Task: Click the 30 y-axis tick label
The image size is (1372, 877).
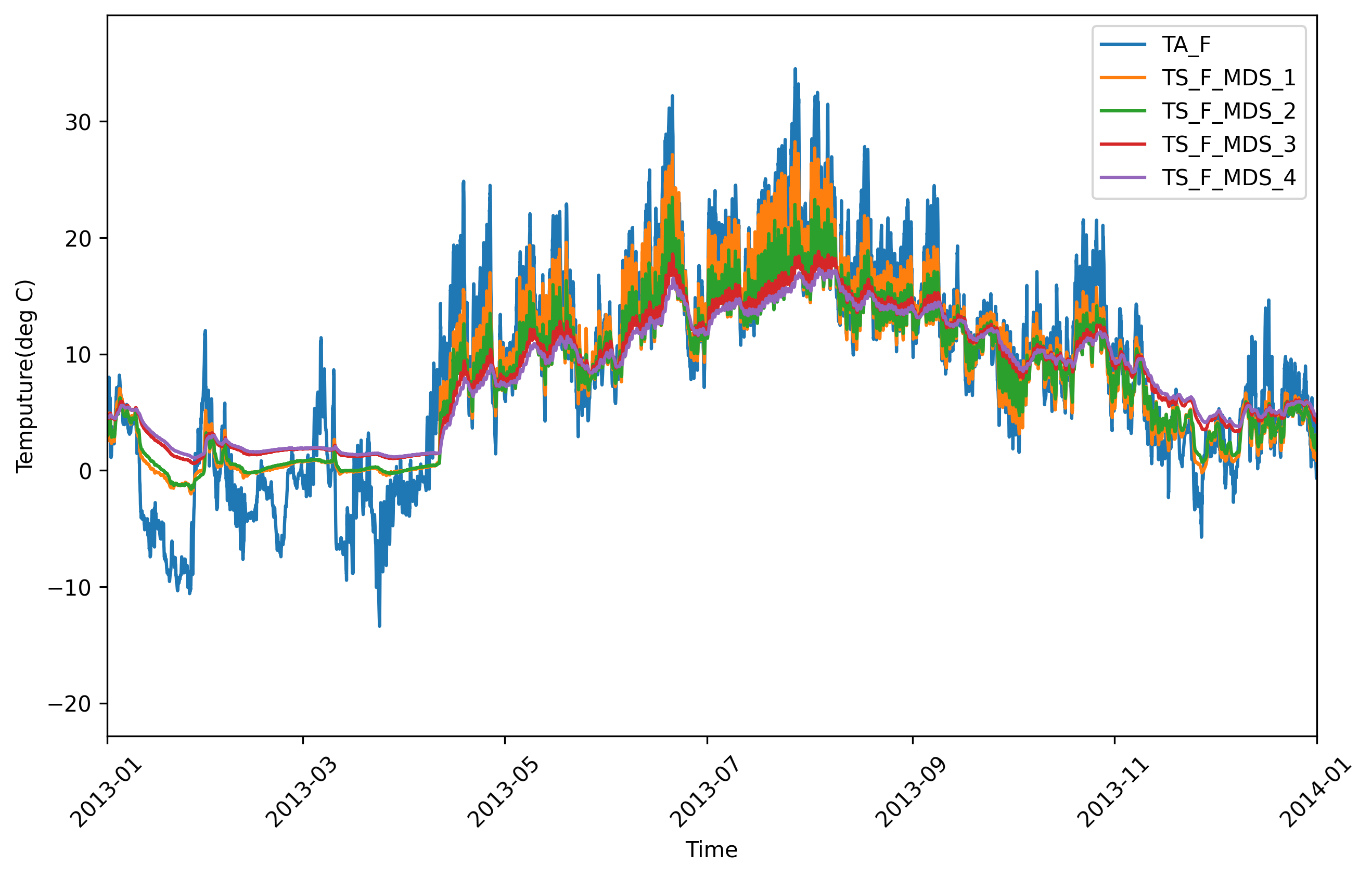Action: (78, 122)
